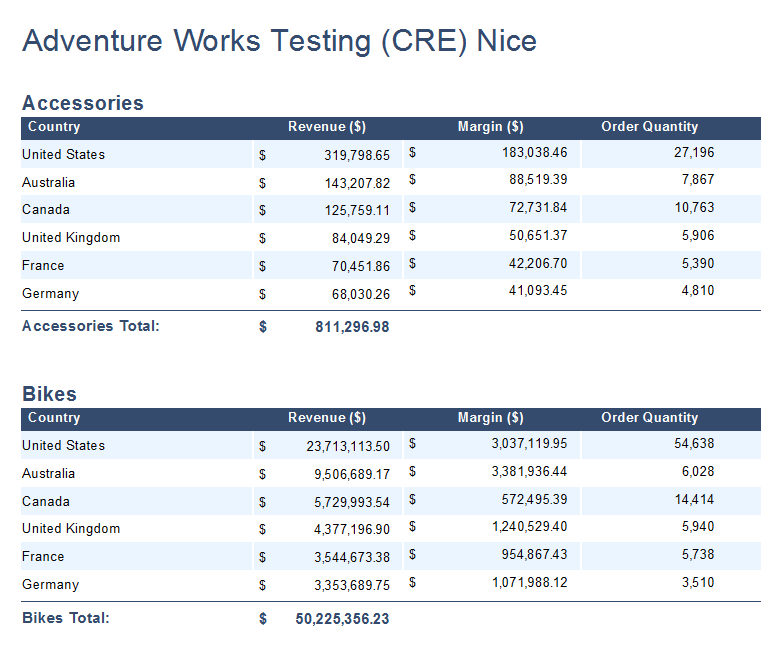Click Revenue ($) header in Bikes table
The image size is (761, 651).
coord(327,418)
